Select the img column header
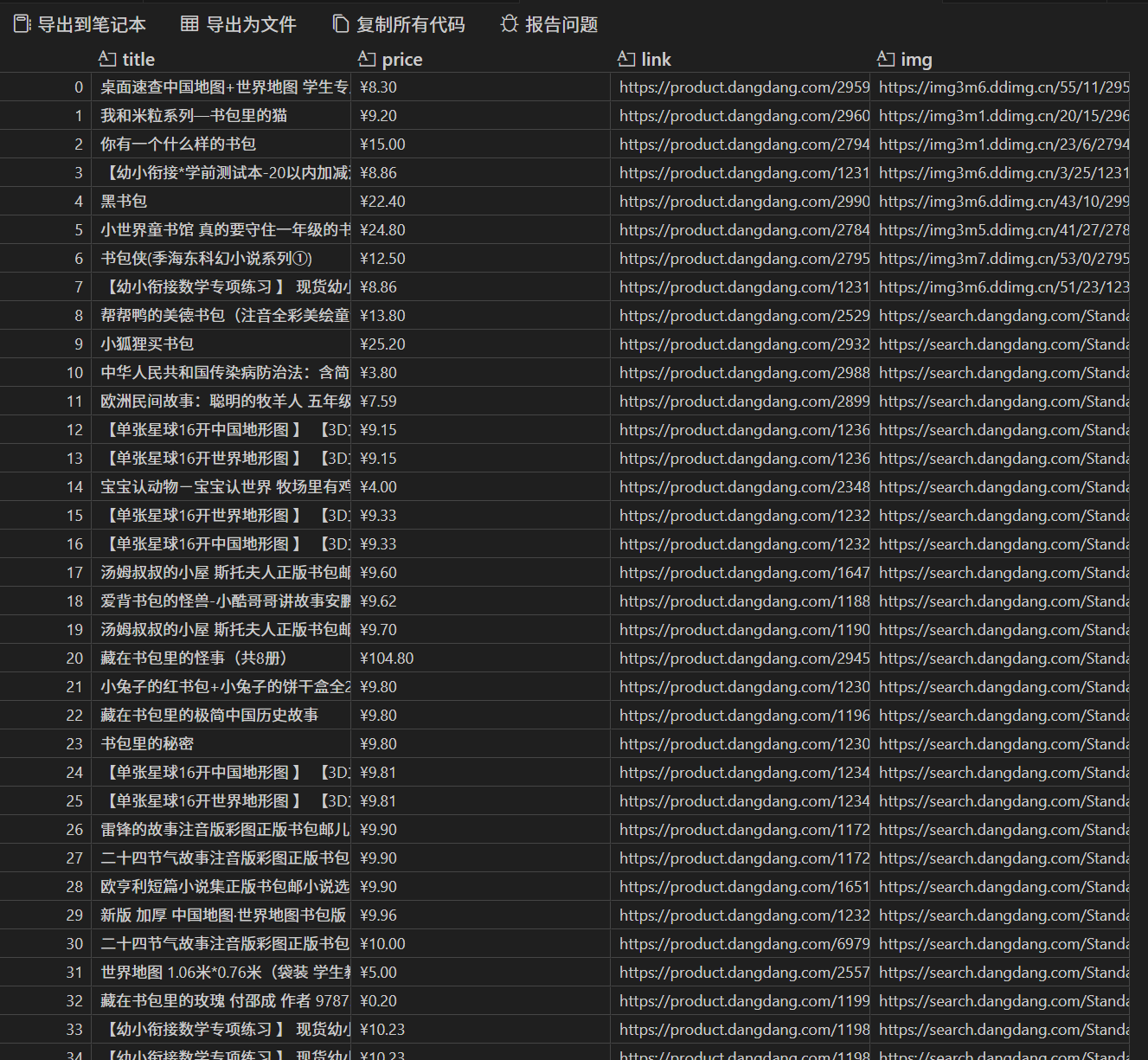The height and width of the screenshot is (1060, 1148). pos(916,59)
